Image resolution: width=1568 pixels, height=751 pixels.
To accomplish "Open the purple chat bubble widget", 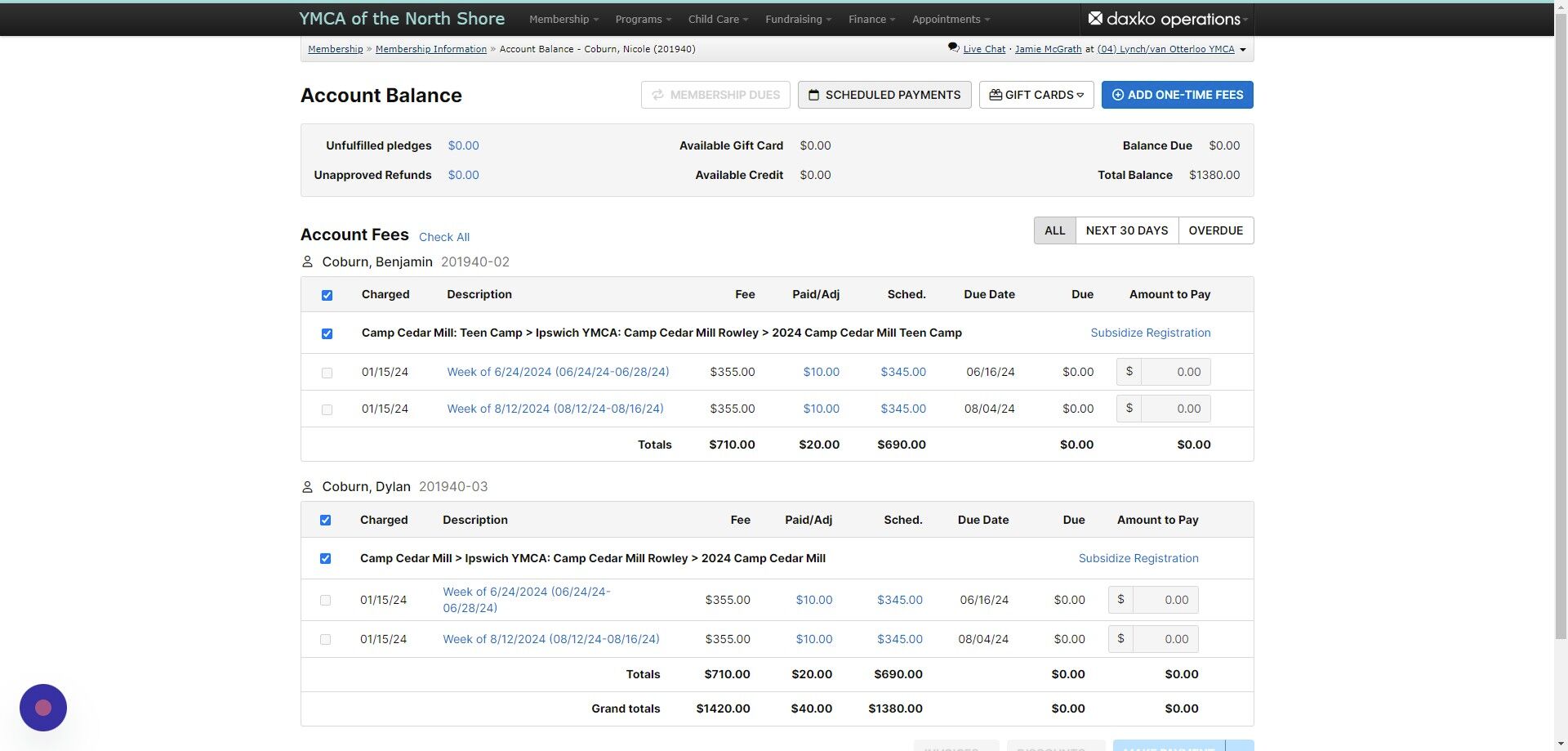I will [x=43, y=708].
